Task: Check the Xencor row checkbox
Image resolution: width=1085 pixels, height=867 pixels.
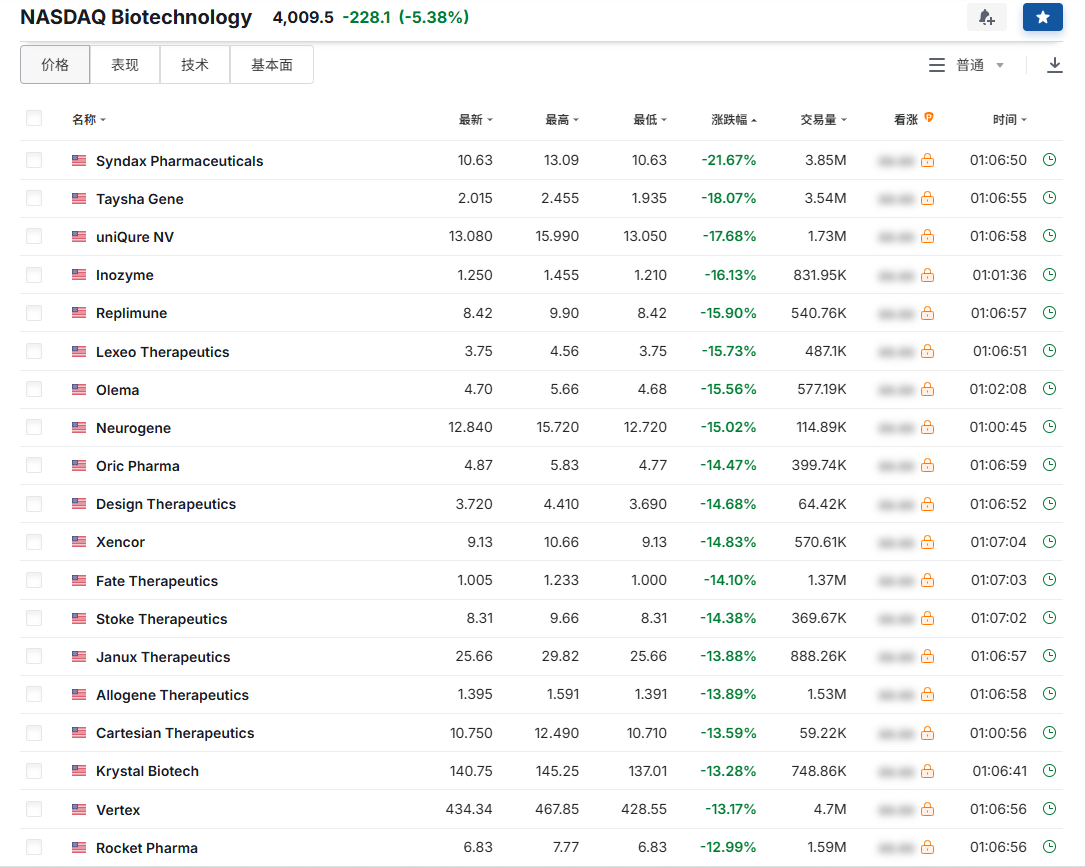Action: [34, 542]
